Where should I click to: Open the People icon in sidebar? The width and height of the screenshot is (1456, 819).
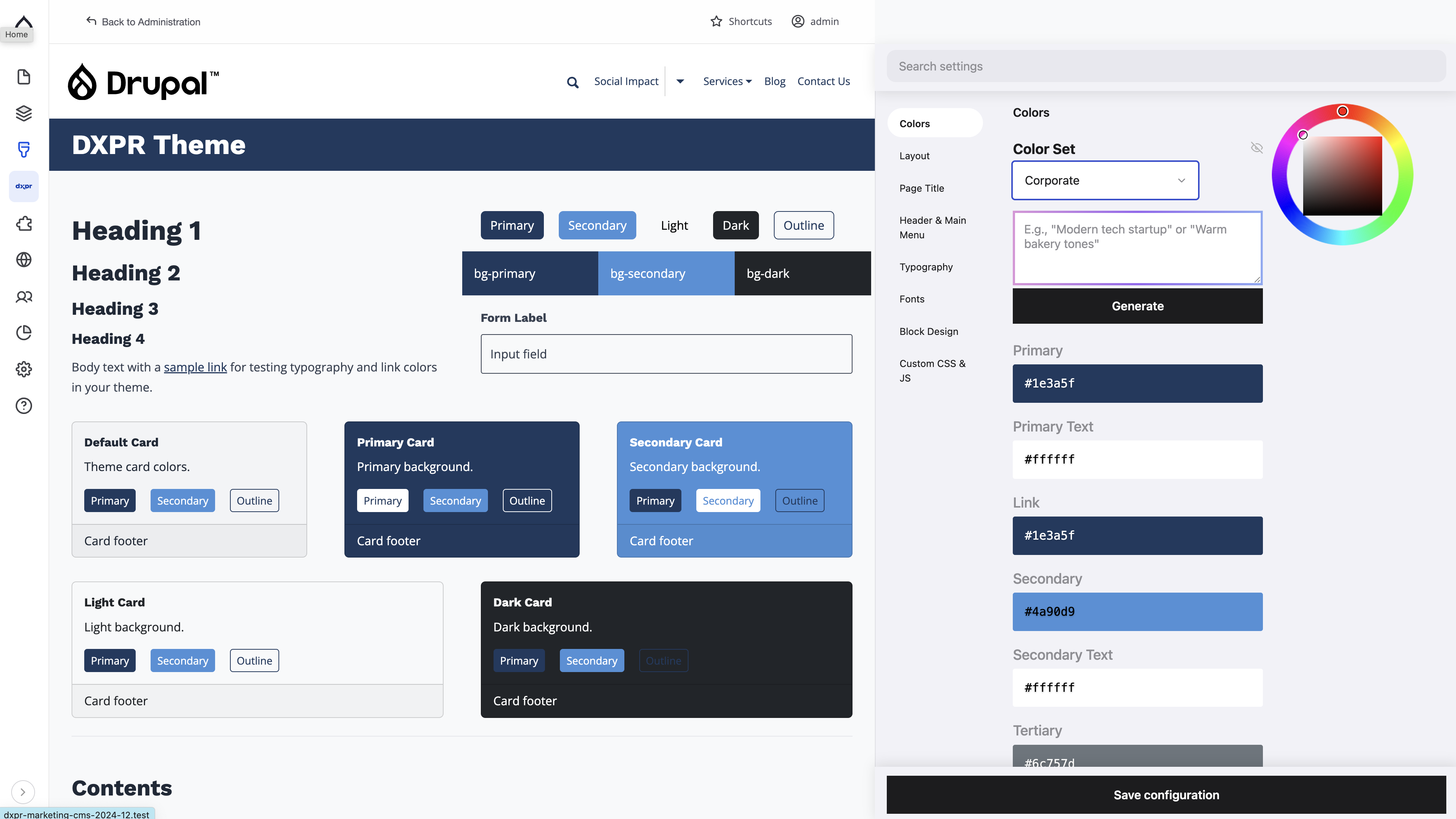[x=24, y=296]
